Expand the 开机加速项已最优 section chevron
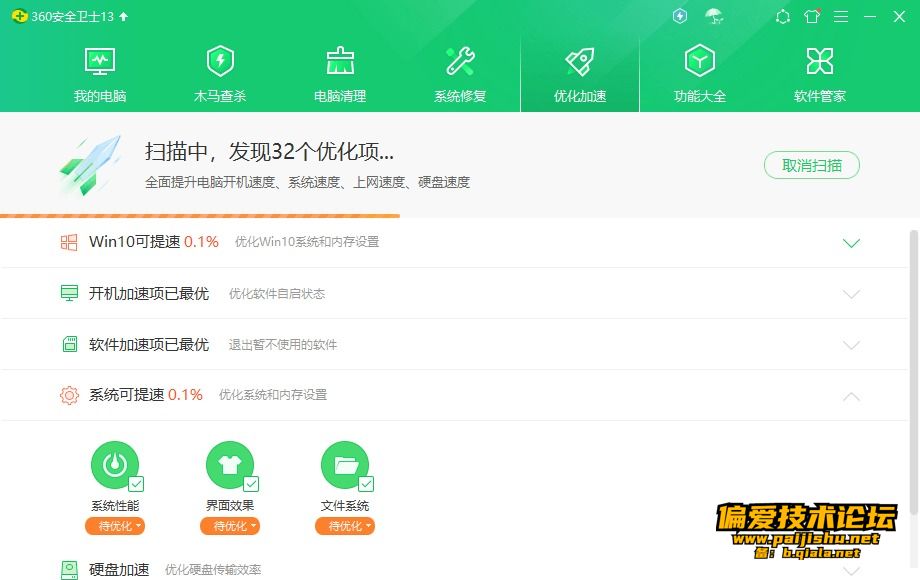This screenshot has width=920, height=580. click(x=851, y=294)
